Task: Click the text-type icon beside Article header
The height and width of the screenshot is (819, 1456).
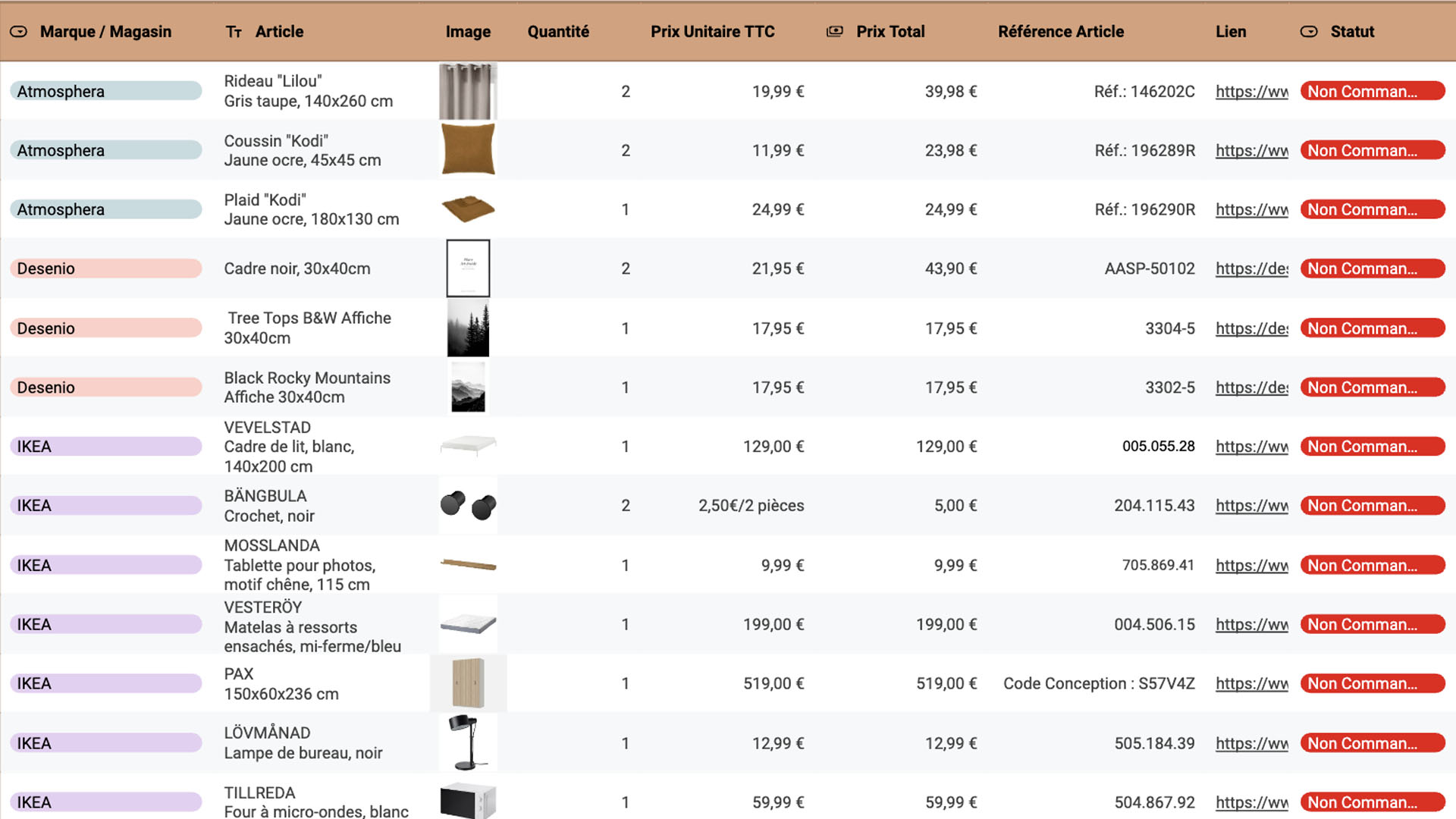Action: (x=234, y=32)
